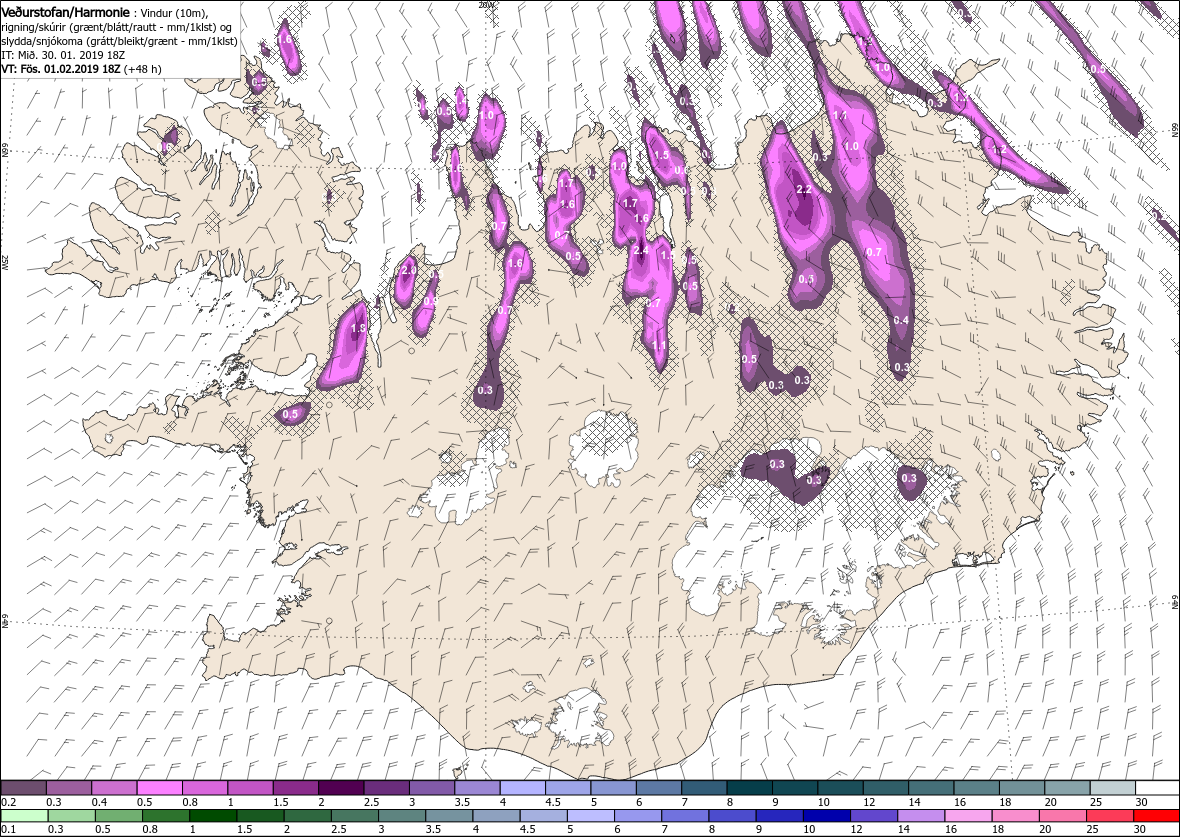Click the crimson swatch labeled 25 in rain legend
This screenshot has width=1180, height=837.
pos(1109,816)
